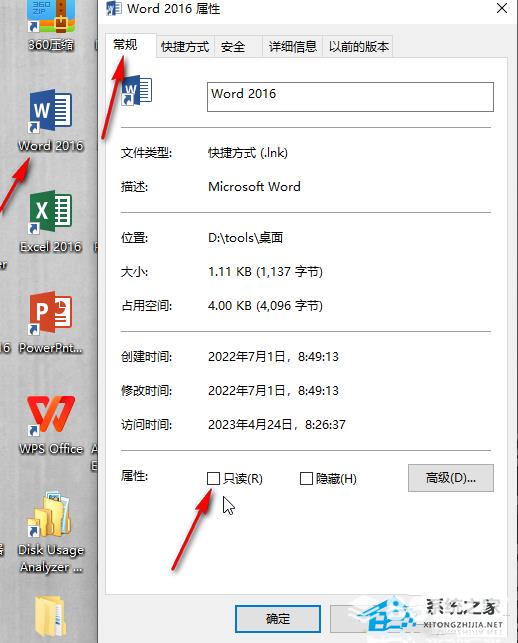This screenshot has height=643, width=518.
Task: Switch to the 快捷方式 tab
Action: 185,47
